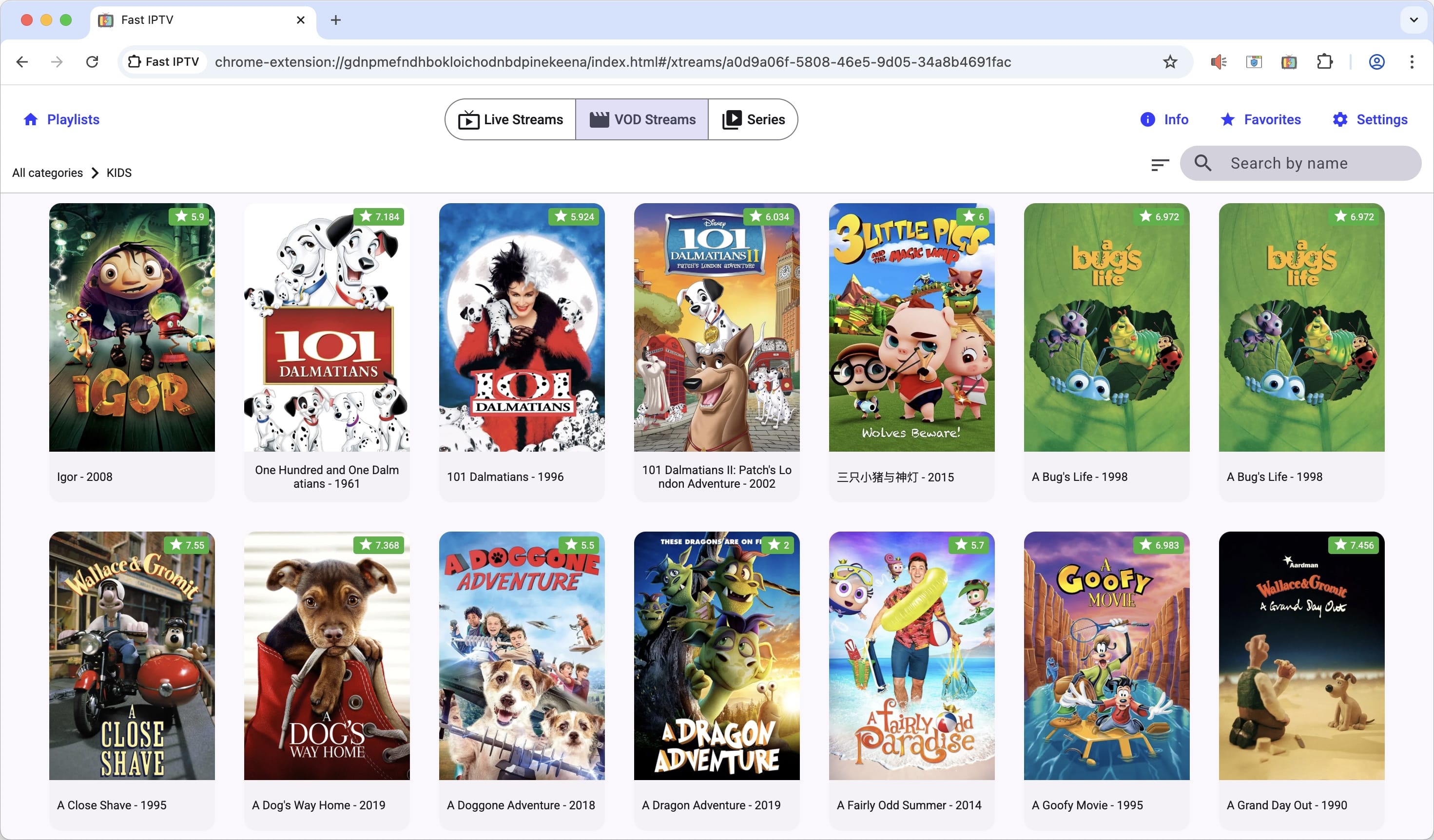Open 101 Dalmatians II poster
This screenshot has height=840, width=1434.
(717, 327)
